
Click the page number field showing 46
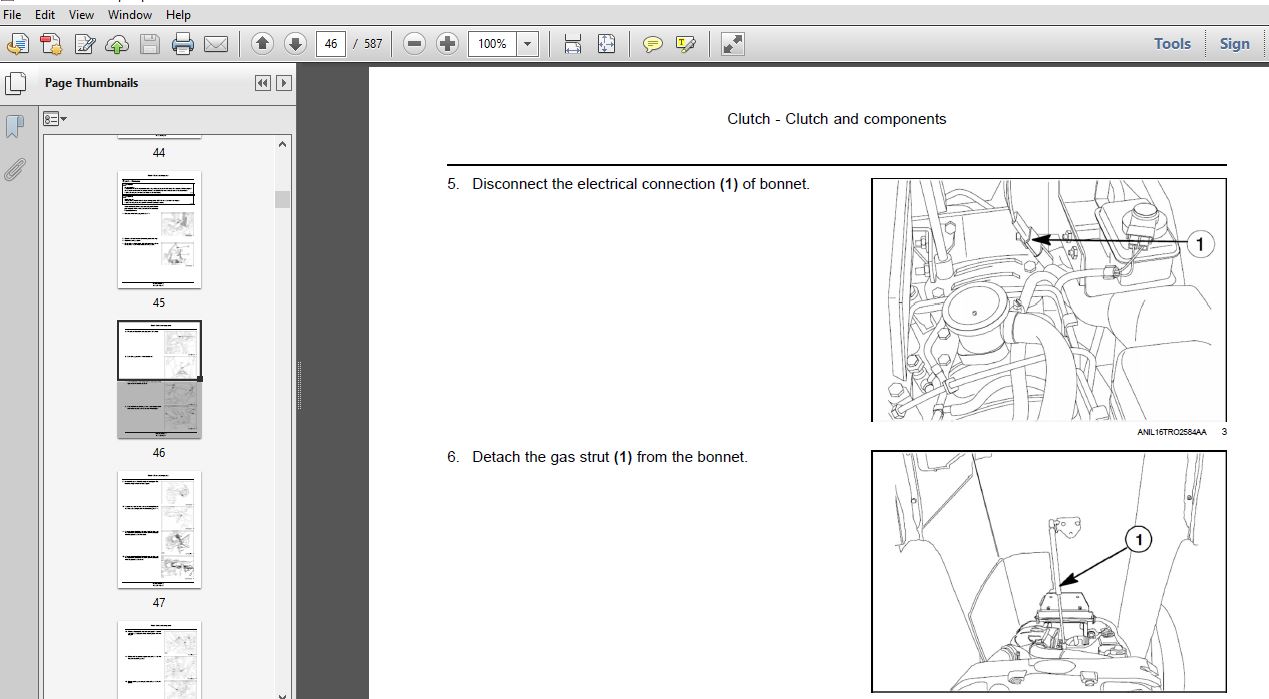pyautogui.click(x=331, y=44)
